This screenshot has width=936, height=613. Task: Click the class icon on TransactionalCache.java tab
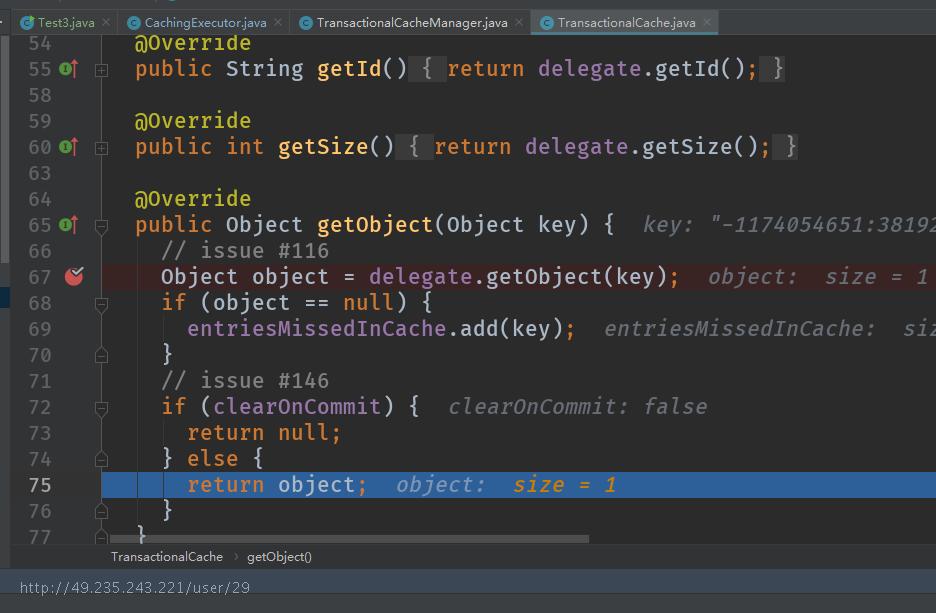click(546, 23)
